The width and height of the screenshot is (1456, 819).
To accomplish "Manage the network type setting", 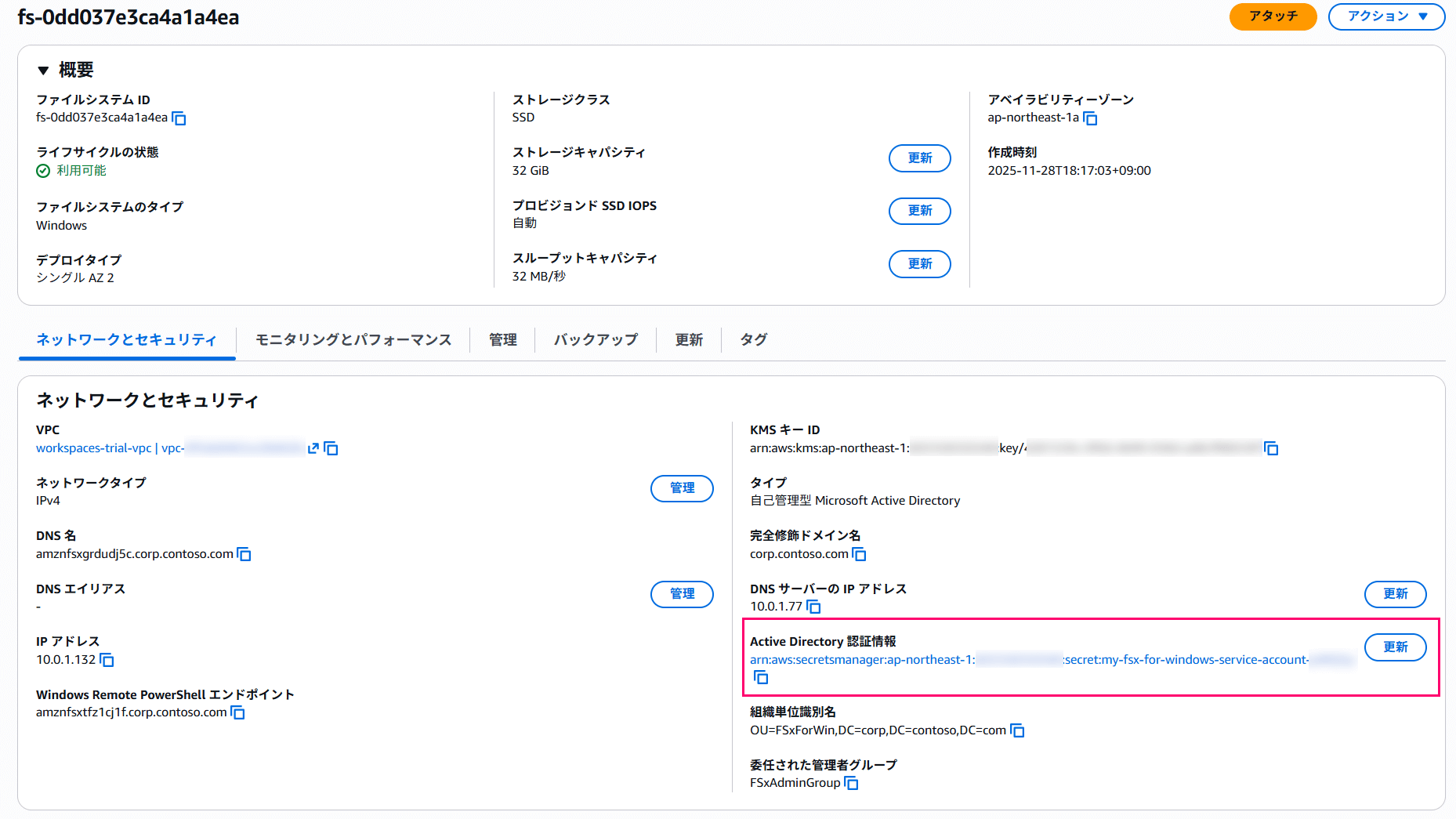I will [x=682, y=488].
